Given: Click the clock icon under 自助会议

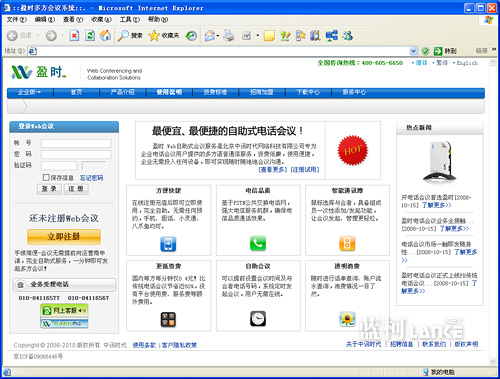Looking at the screenshot, I should [258, 319].
